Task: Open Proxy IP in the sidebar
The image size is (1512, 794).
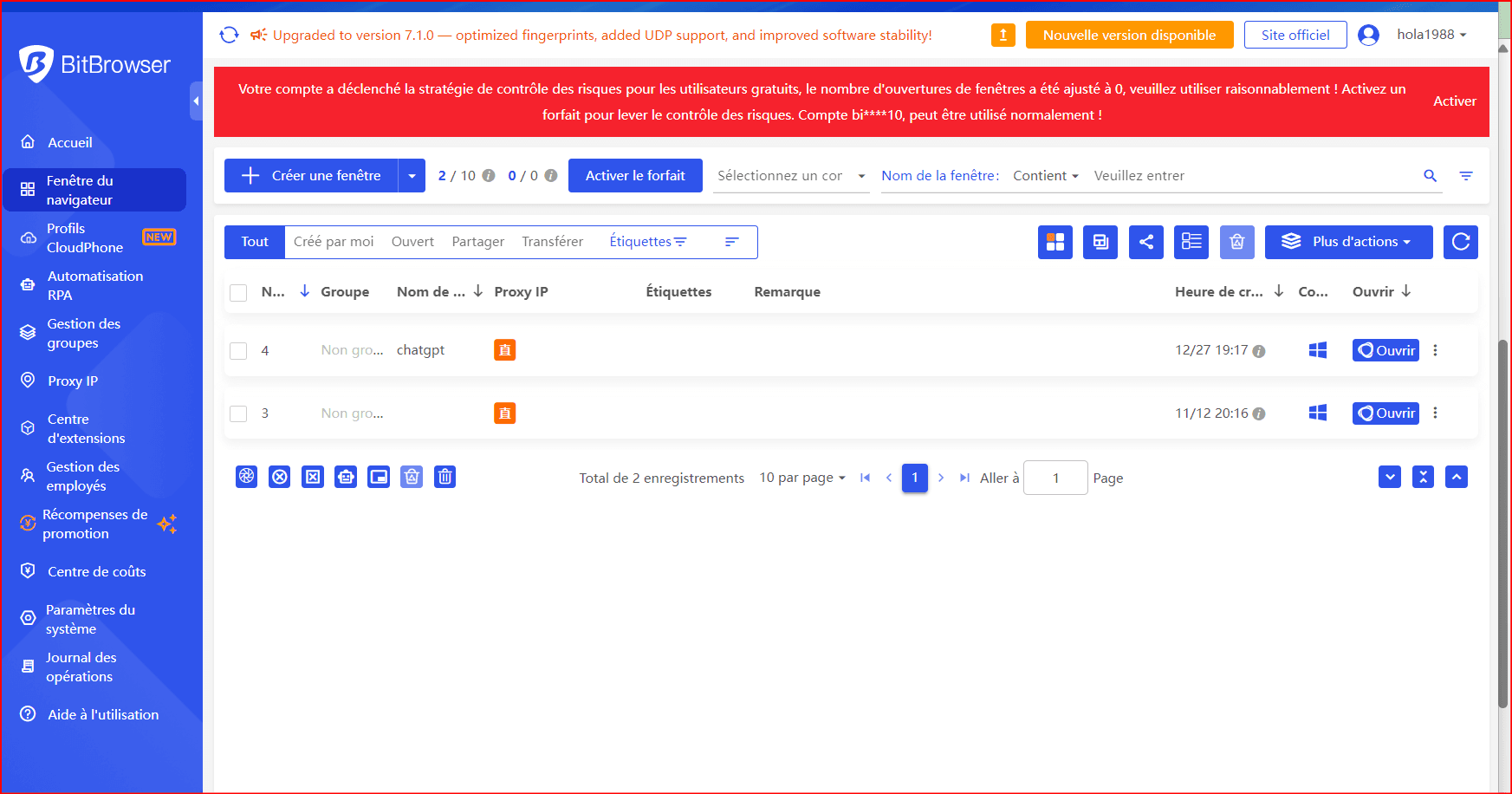Action: [x=73, y=381]
